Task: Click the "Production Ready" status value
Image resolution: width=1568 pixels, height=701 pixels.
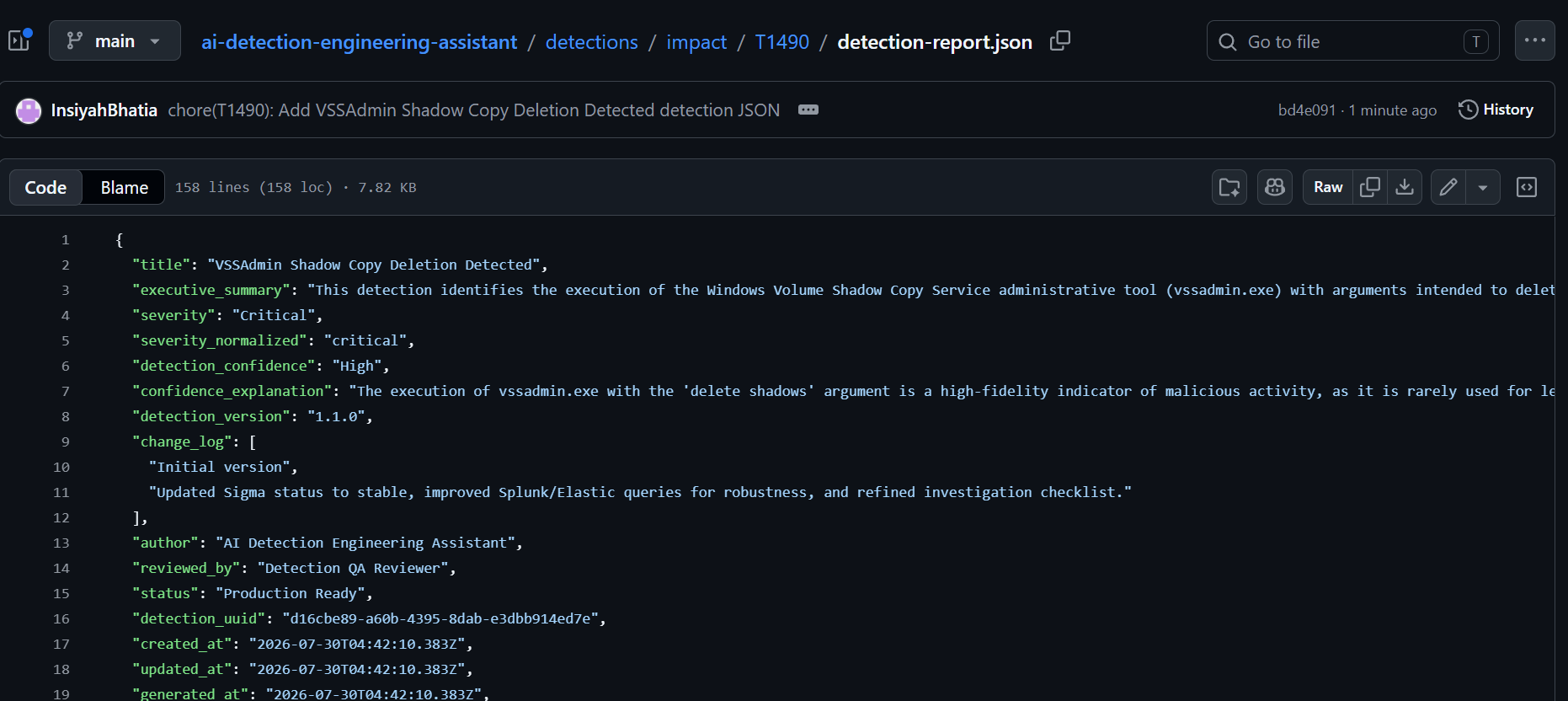Action: pos(291,593)
